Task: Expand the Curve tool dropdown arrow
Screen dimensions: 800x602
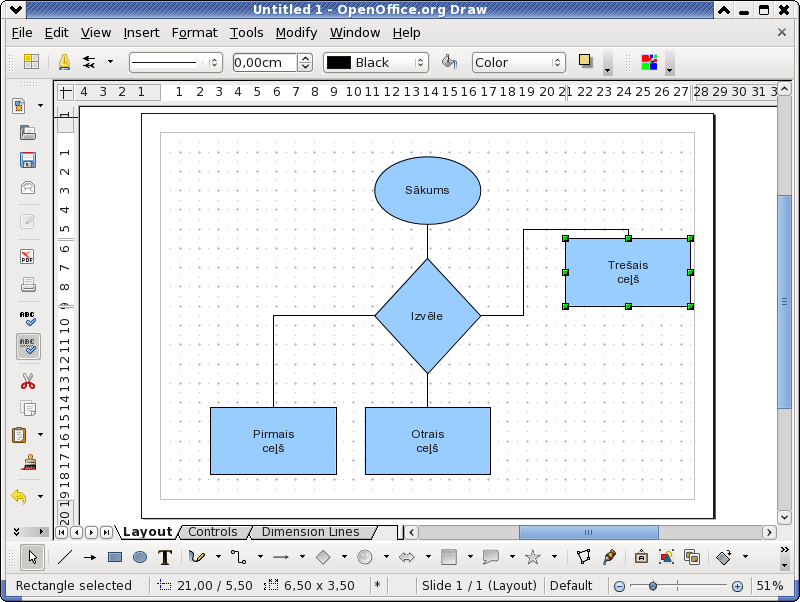Action: pos(218,557)
